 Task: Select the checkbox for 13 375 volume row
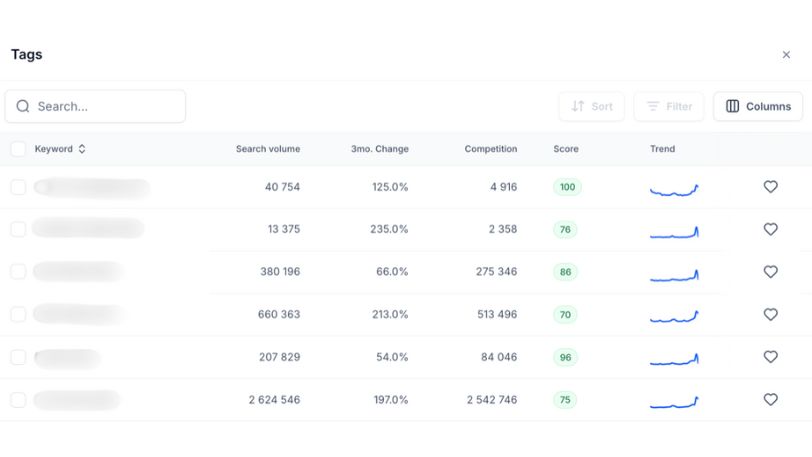(18, 229)
